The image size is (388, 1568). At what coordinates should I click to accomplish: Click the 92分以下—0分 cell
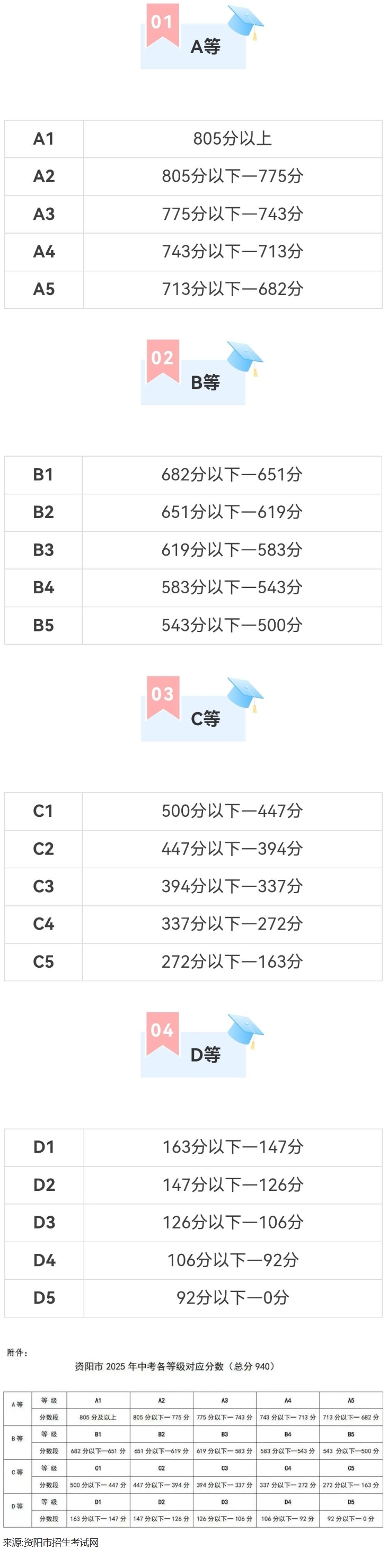pyautogui.click(x=233, y=1298)
